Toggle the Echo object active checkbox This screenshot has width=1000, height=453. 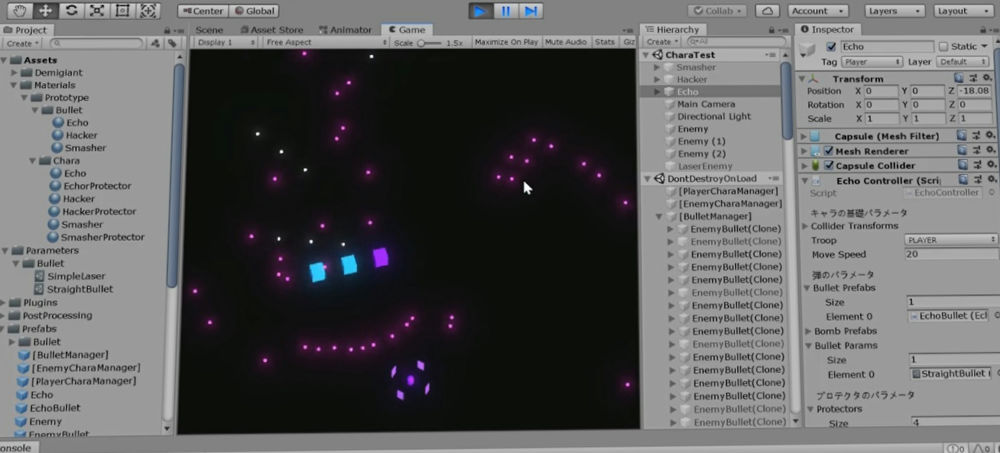832,47
